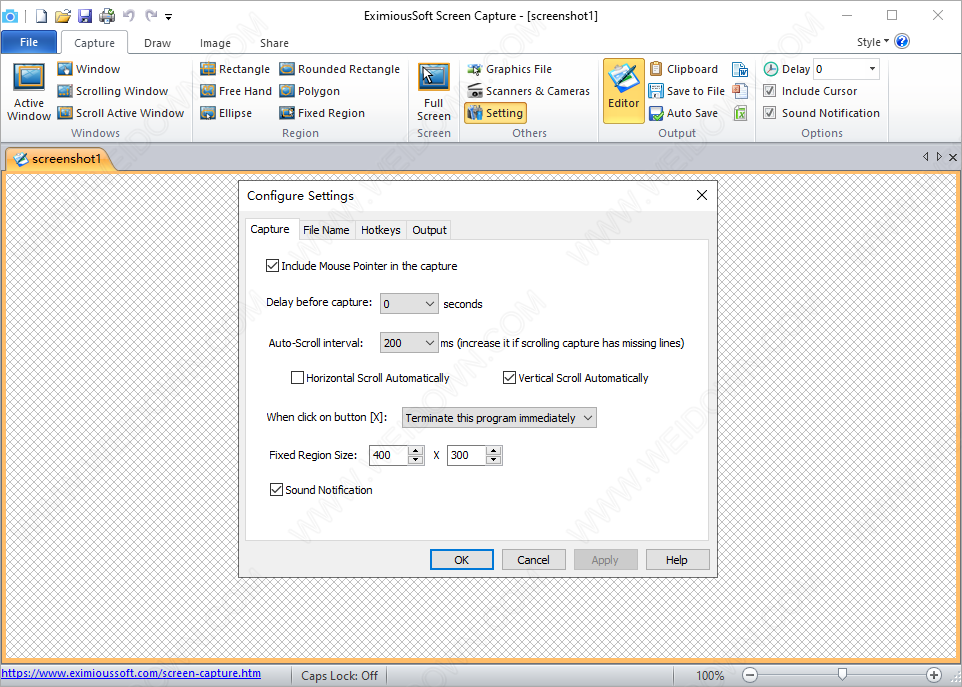
Task: Choose the Rounded Rectangle capture tool
Action: pyautogui.click(x=339, y=69)
